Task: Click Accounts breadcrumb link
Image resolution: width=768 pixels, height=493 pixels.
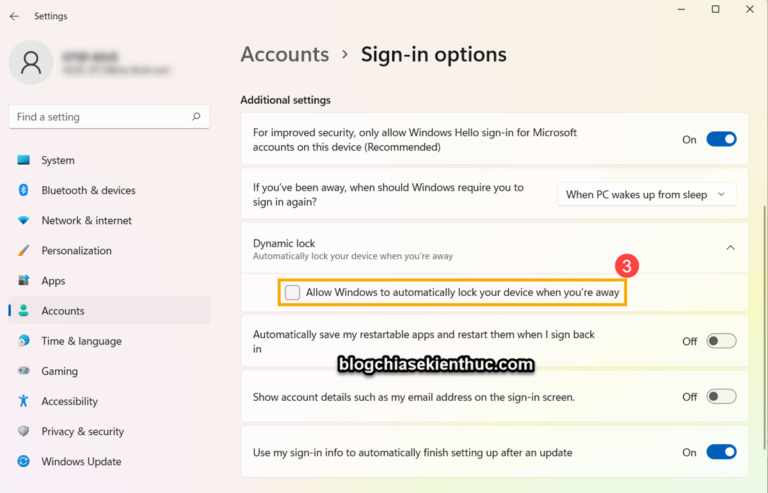Action: pyautogui.click(x=285, y=54)
